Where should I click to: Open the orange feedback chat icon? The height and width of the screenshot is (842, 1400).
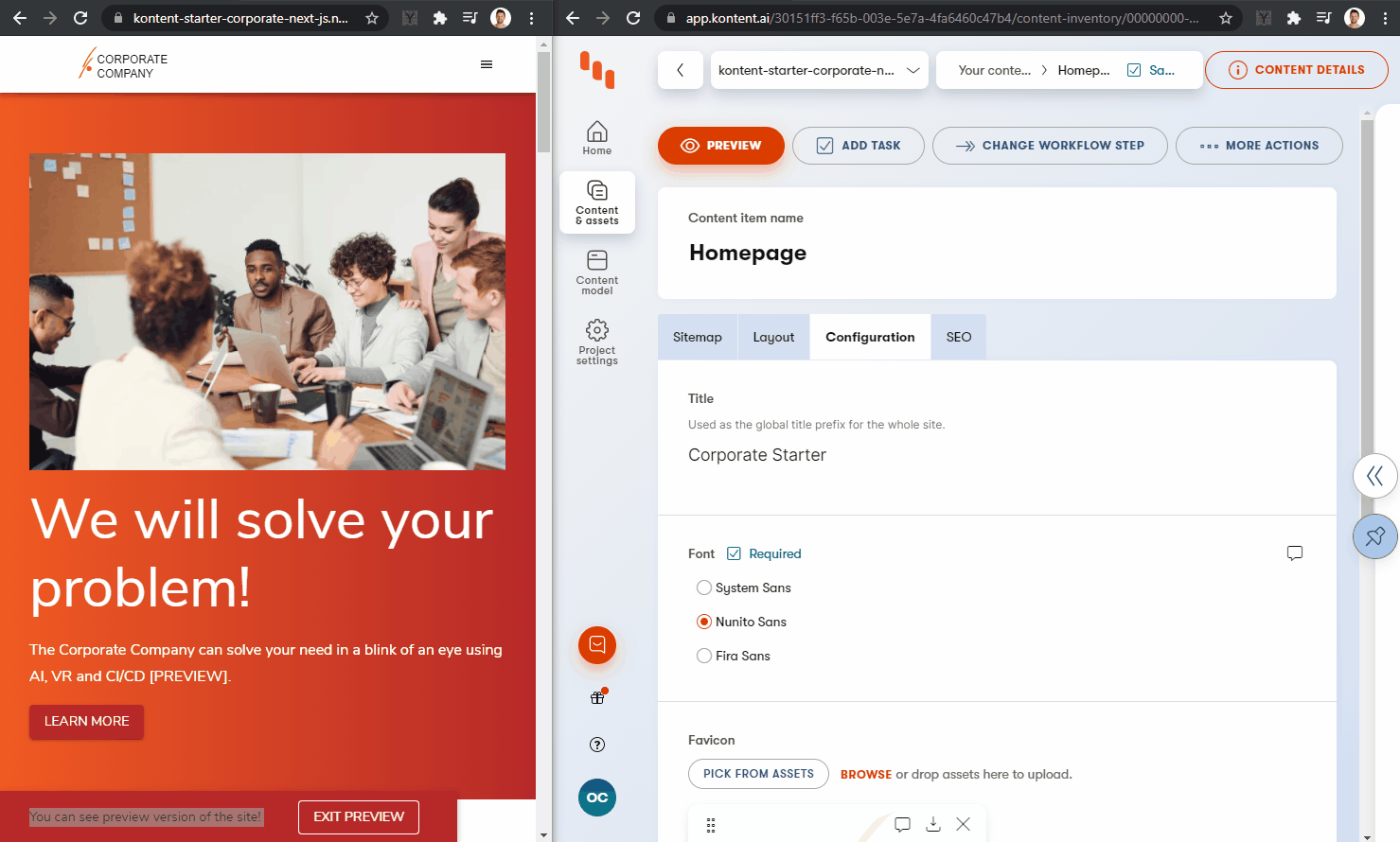tap(597, 645)
